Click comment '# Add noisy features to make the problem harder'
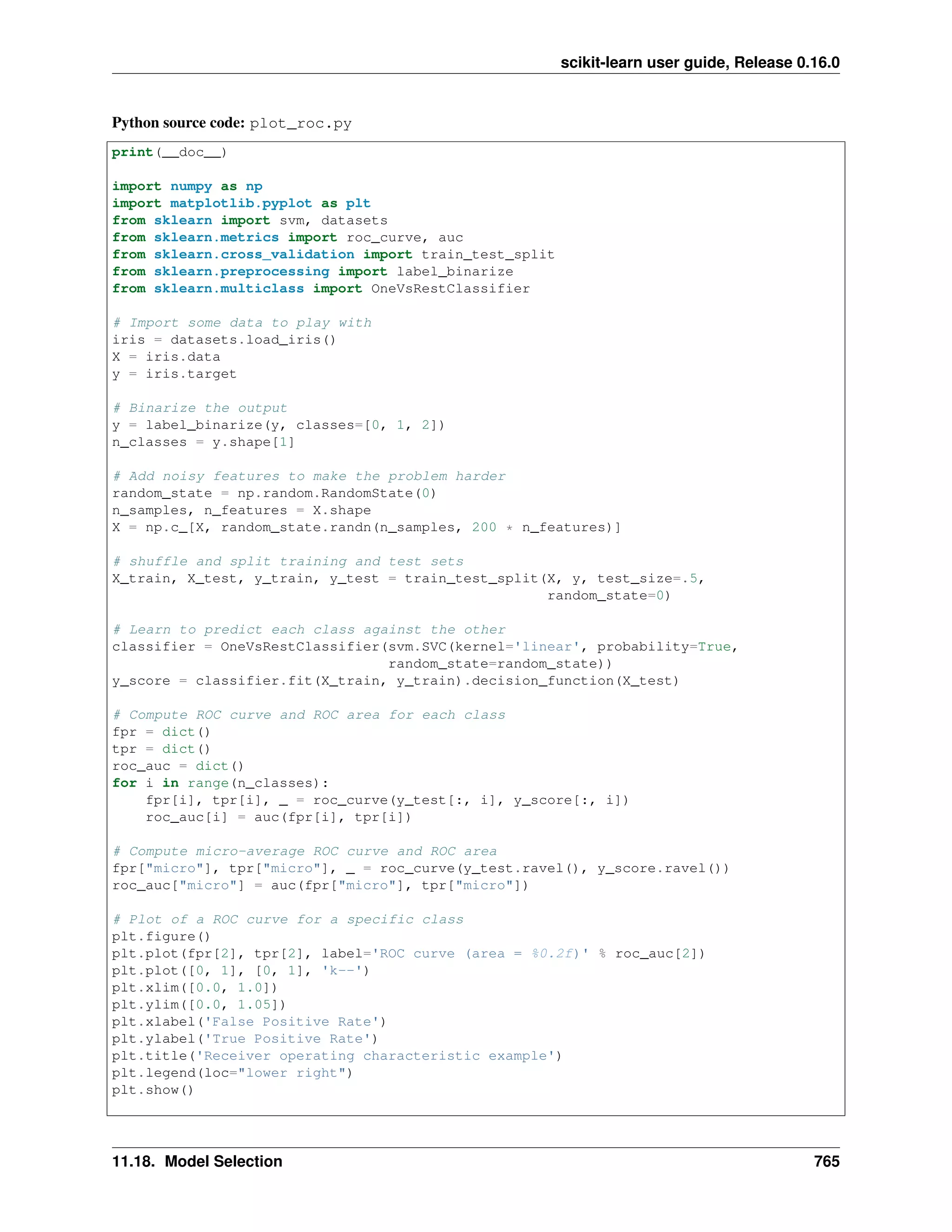 [x=309, y=476]
